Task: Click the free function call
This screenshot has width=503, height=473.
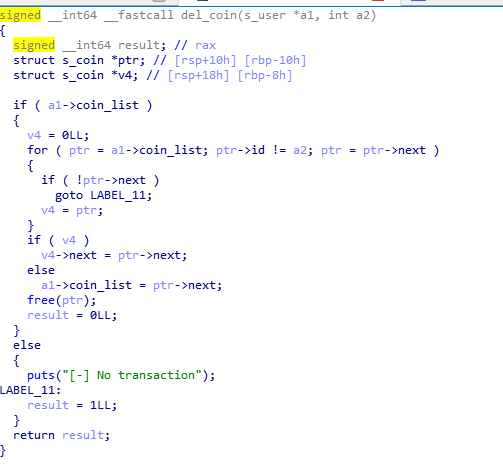Action: click(x=41, y=300)
